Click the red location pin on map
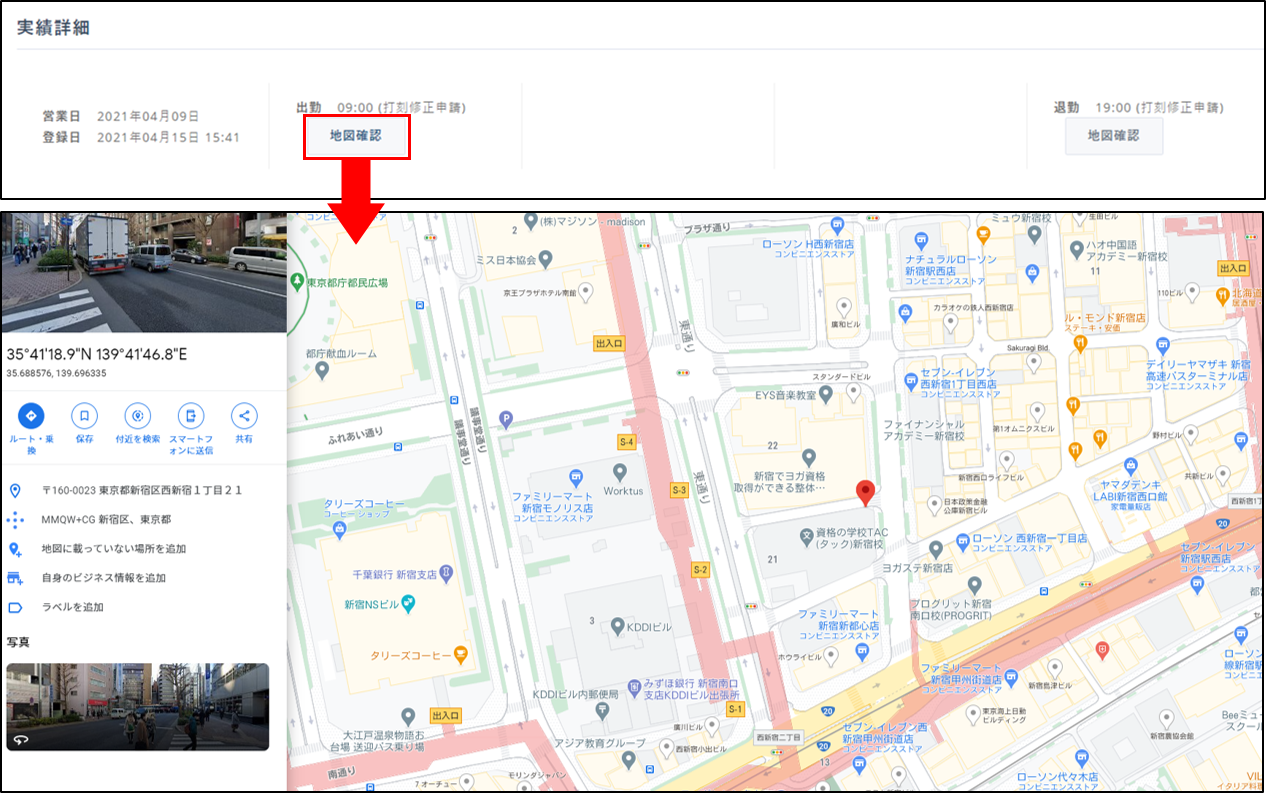The image size is (1266, 793). click(x=866, y=492)
